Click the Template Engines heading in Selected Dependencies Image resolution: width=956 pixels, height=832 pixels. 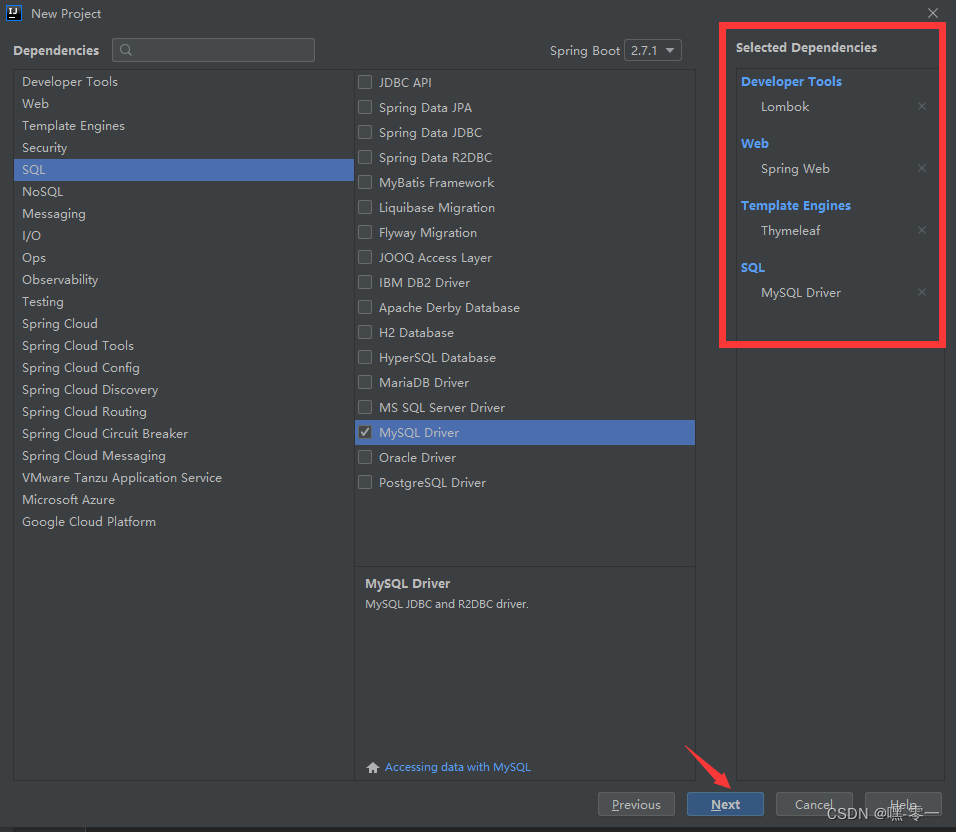click(x=796, y=205)
